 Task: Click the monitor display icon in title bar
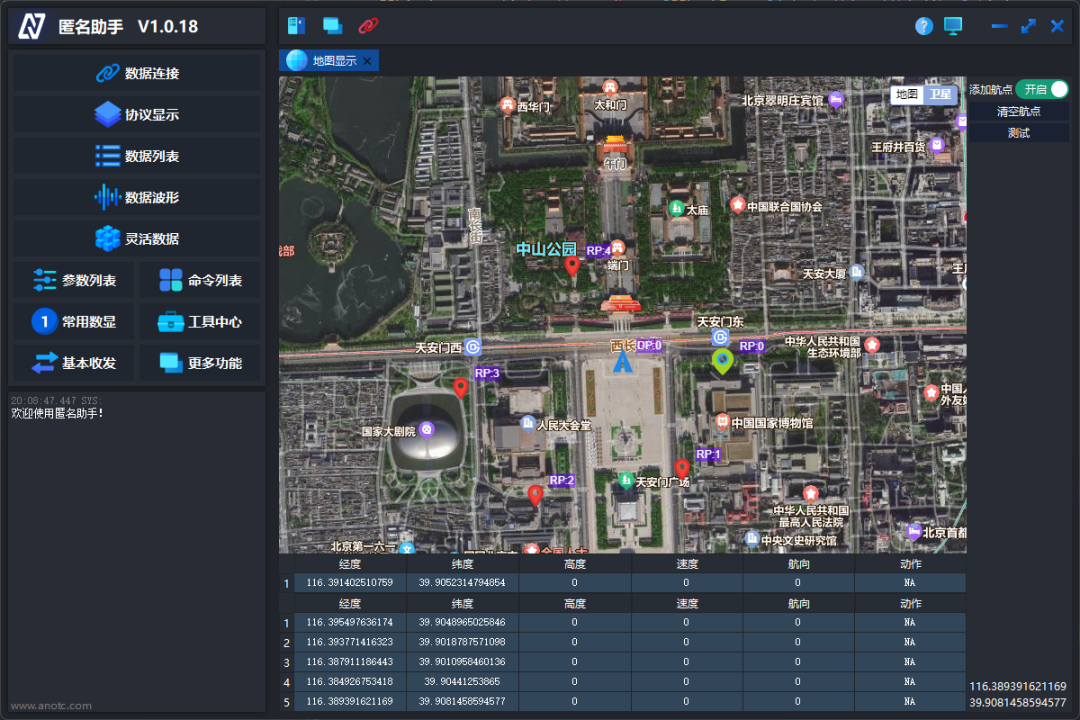(x=953, y=26)
